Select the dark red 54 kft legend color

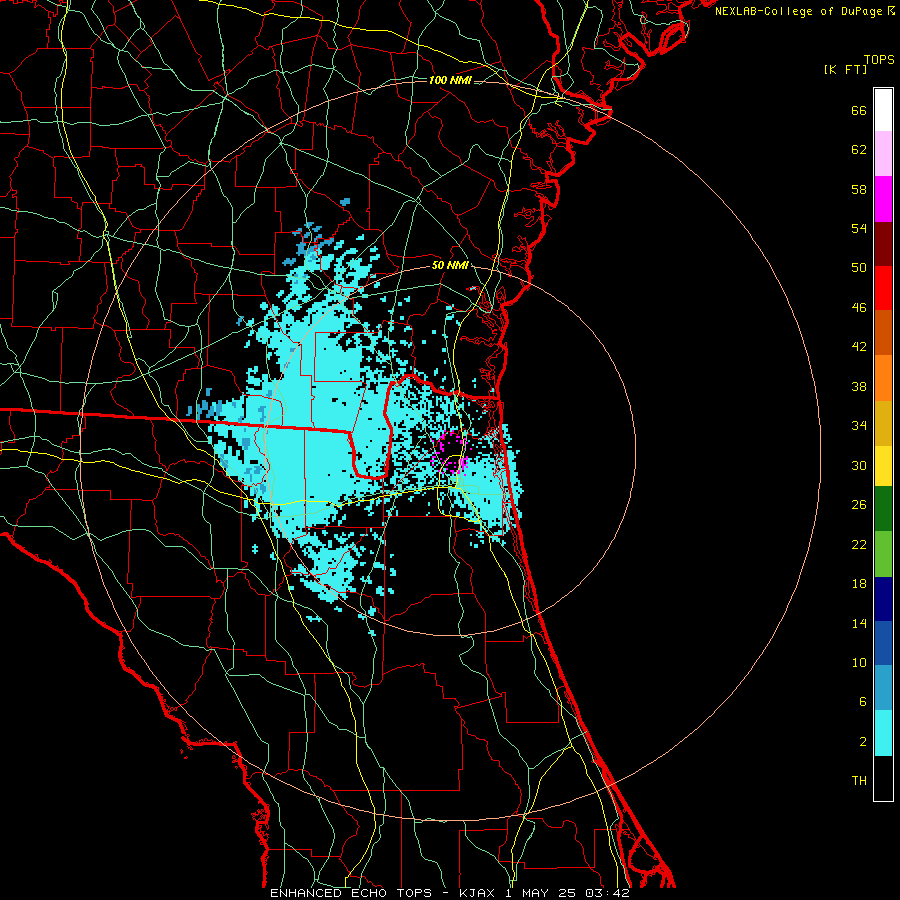[883, 243]
